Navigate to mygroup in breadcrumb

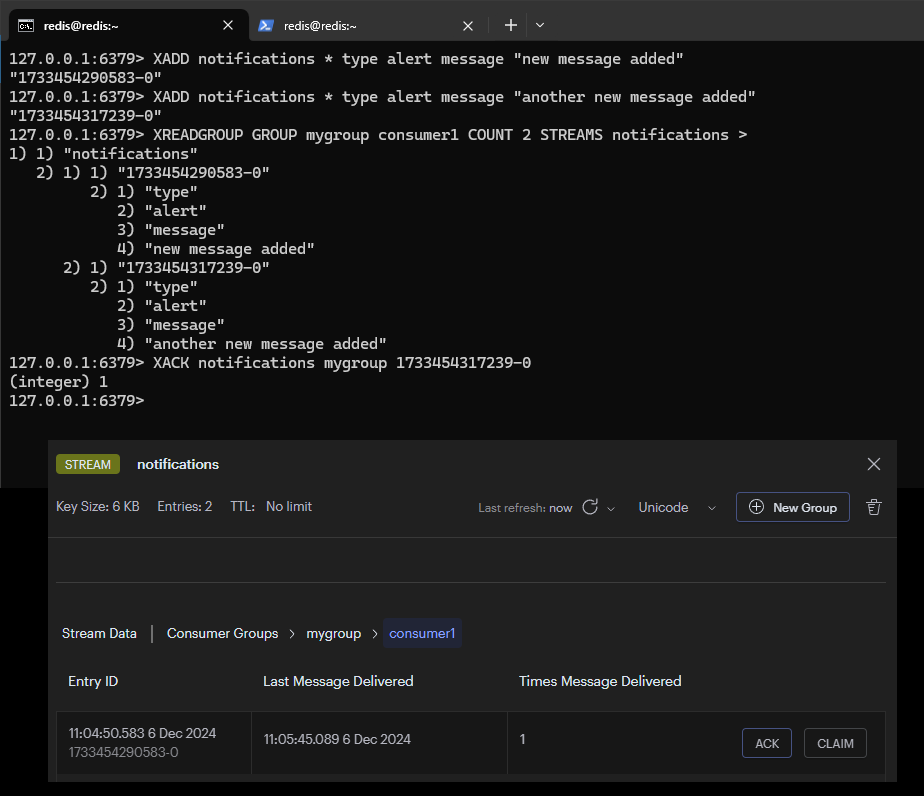[x=333, y=633]
